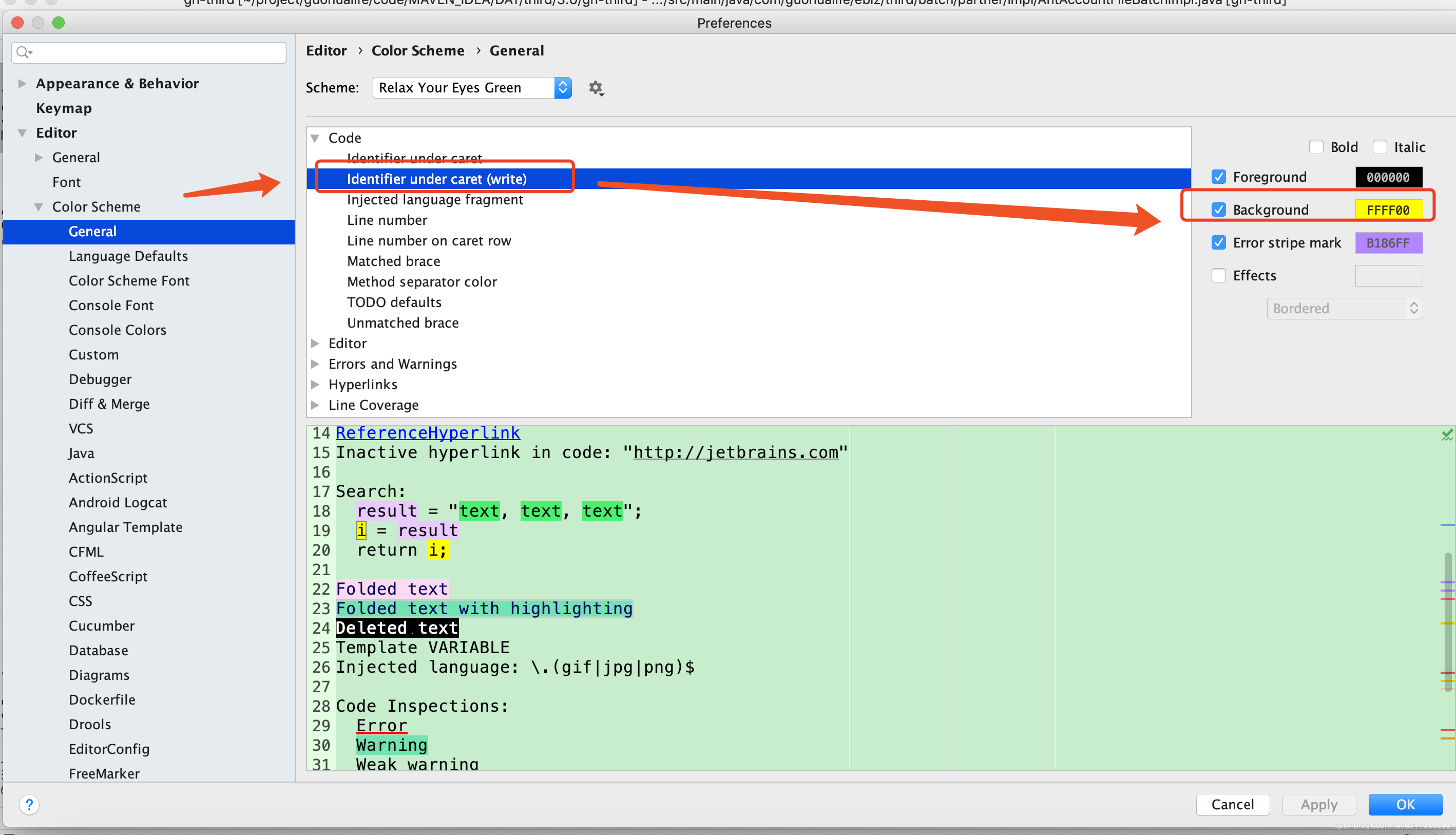This screenshot has width=1456, height=835.
Task: Select Language Defaults in sidebar
Action: 128,256
